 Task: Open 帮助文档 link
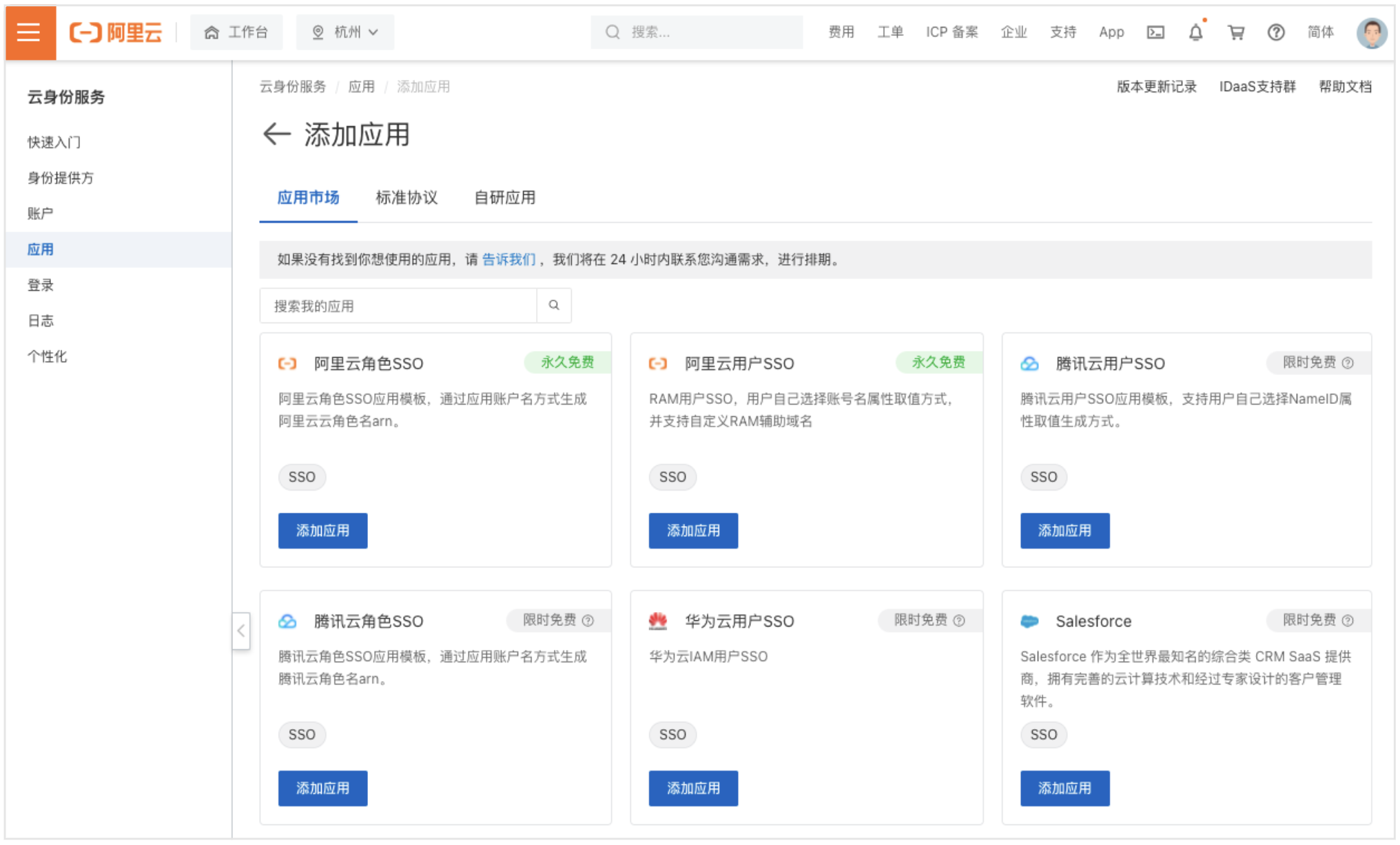[x=1345, y=87]
